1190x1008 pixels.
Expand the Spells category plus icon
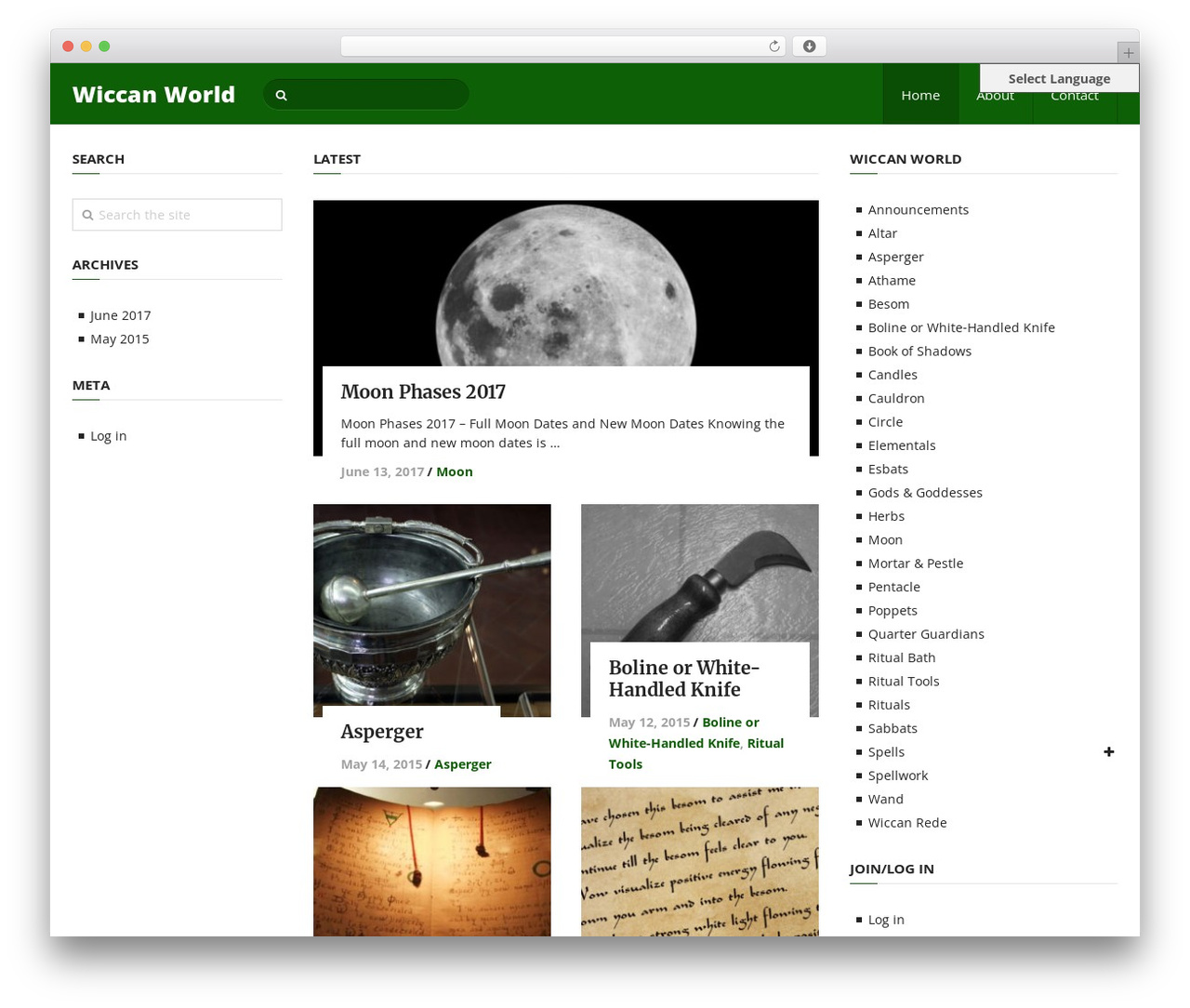click(1108, 751)
